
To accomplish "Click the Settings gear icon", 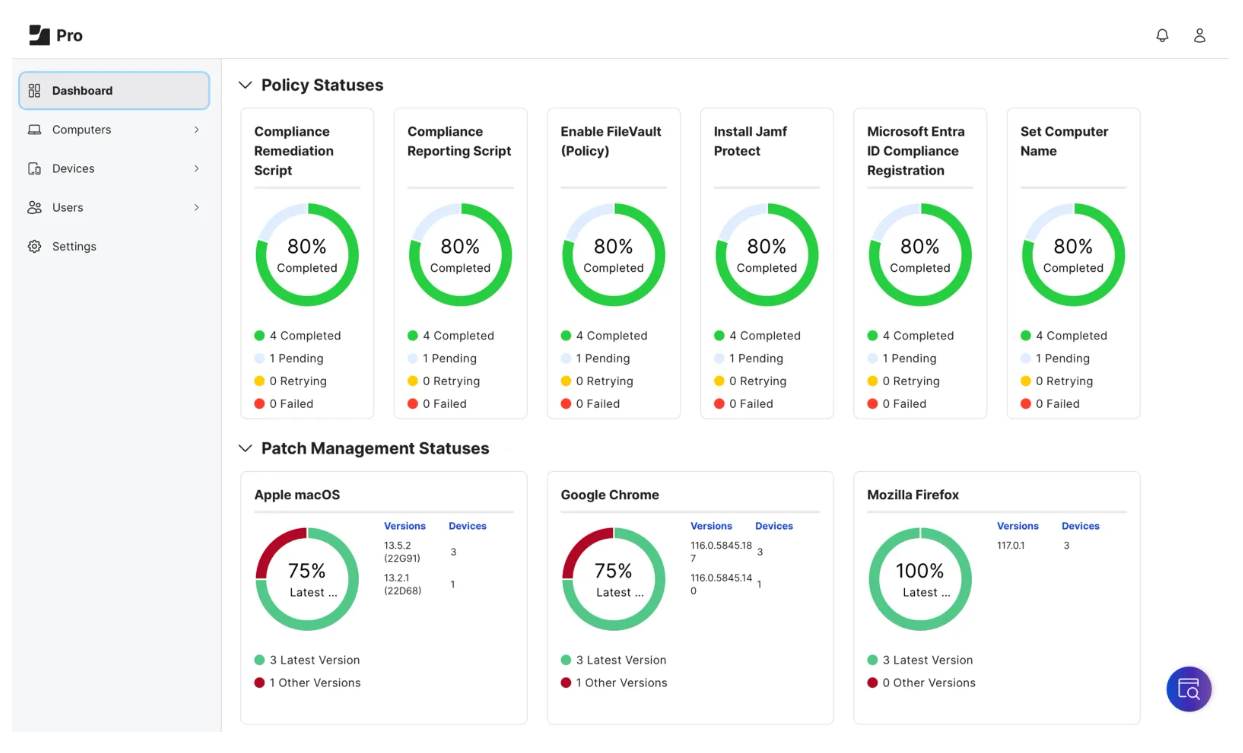I will click(x=34, y=246).
